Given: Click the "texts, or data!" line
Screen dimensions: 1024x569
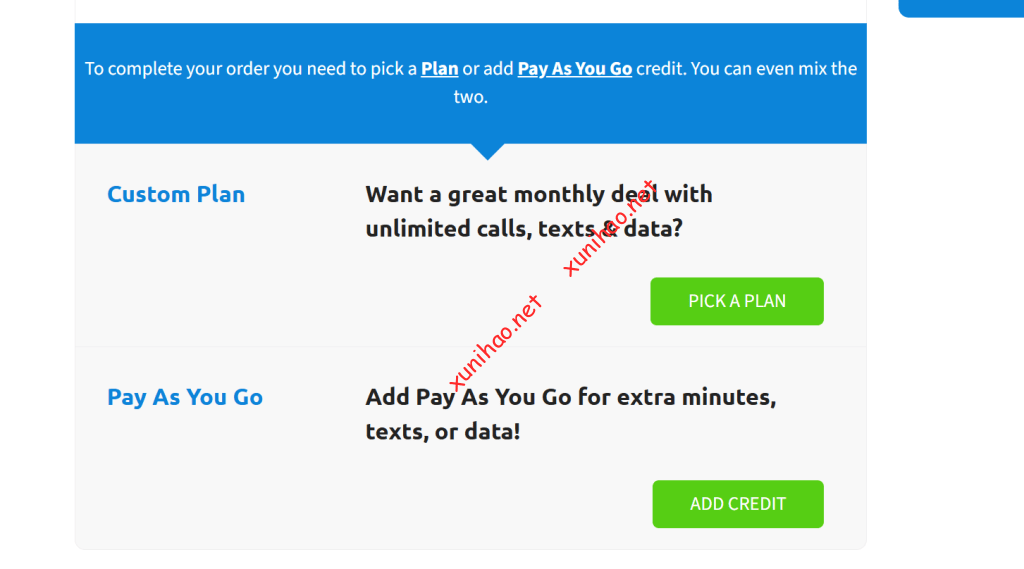Looking at the screenshot, I should (442, 432).
